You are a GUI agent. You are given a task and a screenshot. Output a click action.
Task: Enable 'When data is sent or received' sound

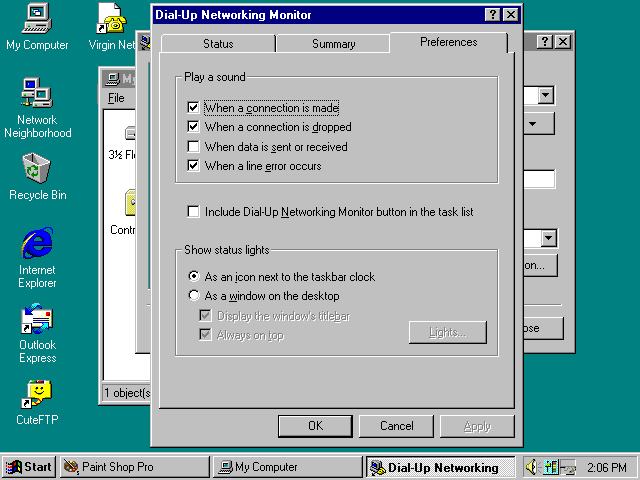[194, 147]
